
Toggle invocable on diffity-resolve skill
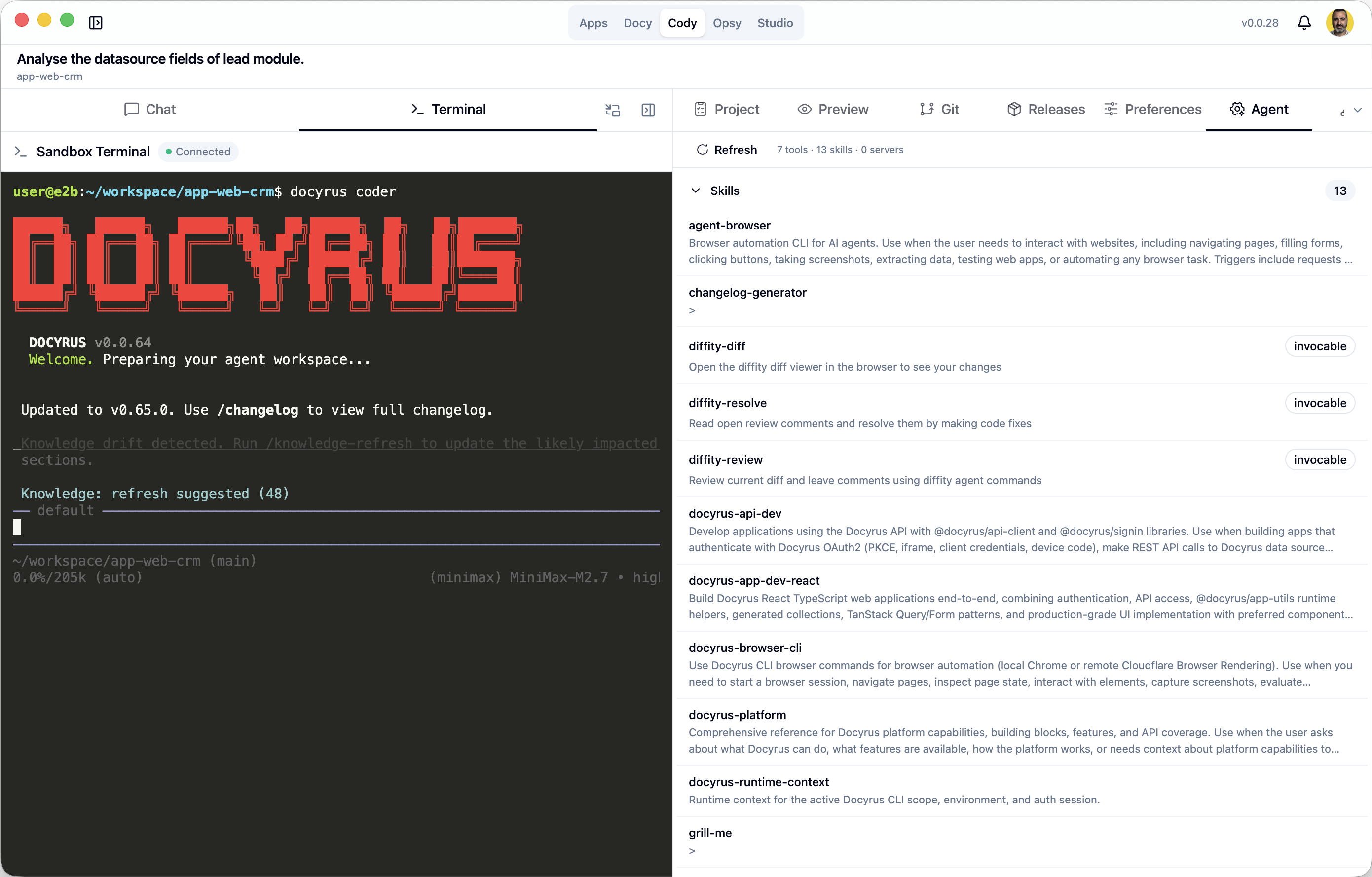pos(1320,402)
